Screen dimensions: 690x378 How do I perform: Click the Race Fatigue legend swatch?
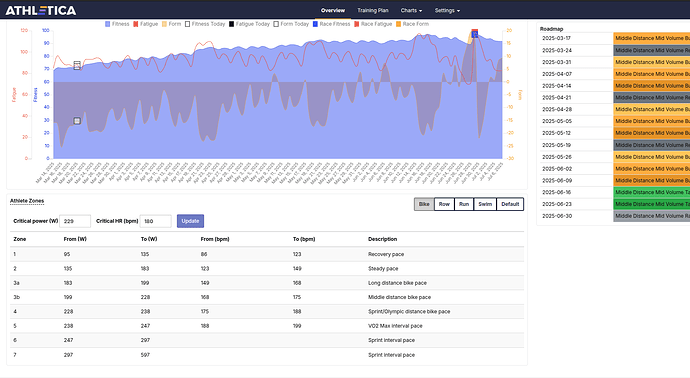pyautogui.click(x=356, y=24)
